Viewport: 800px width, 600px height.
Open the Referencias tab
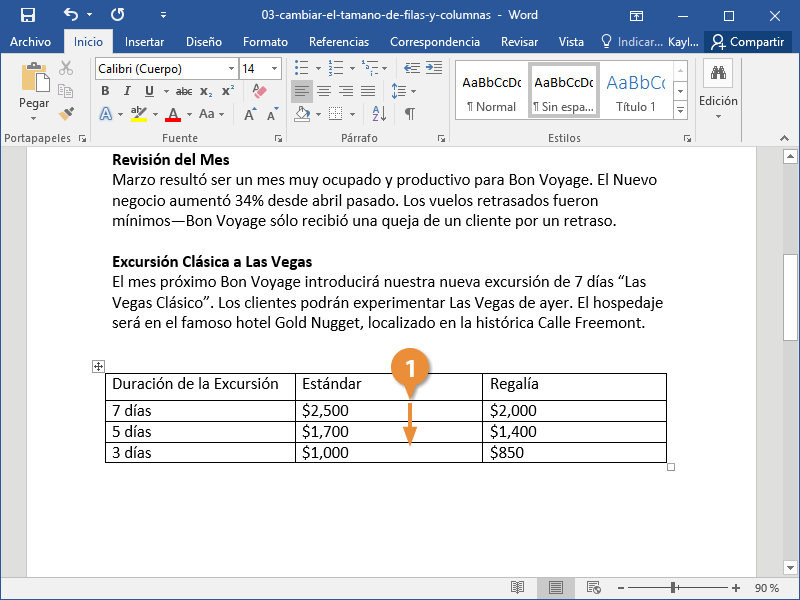tap(339, 41)
